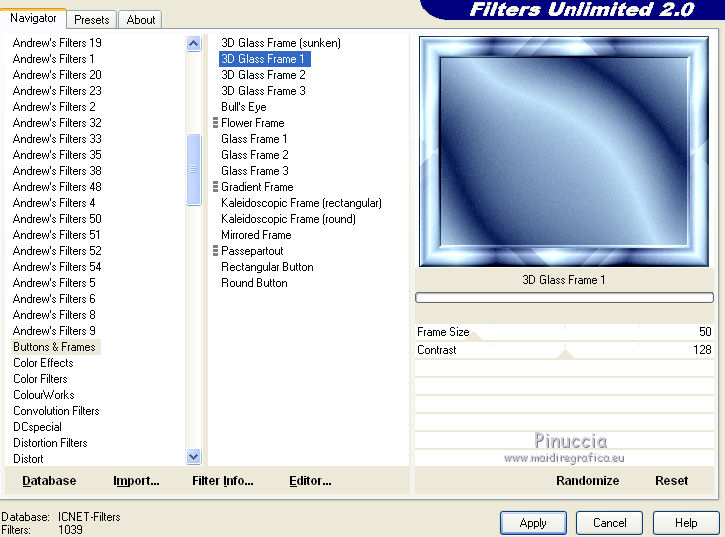Select Andrew's Filters 19 category

pyautogui.click(x=57, y=43)
